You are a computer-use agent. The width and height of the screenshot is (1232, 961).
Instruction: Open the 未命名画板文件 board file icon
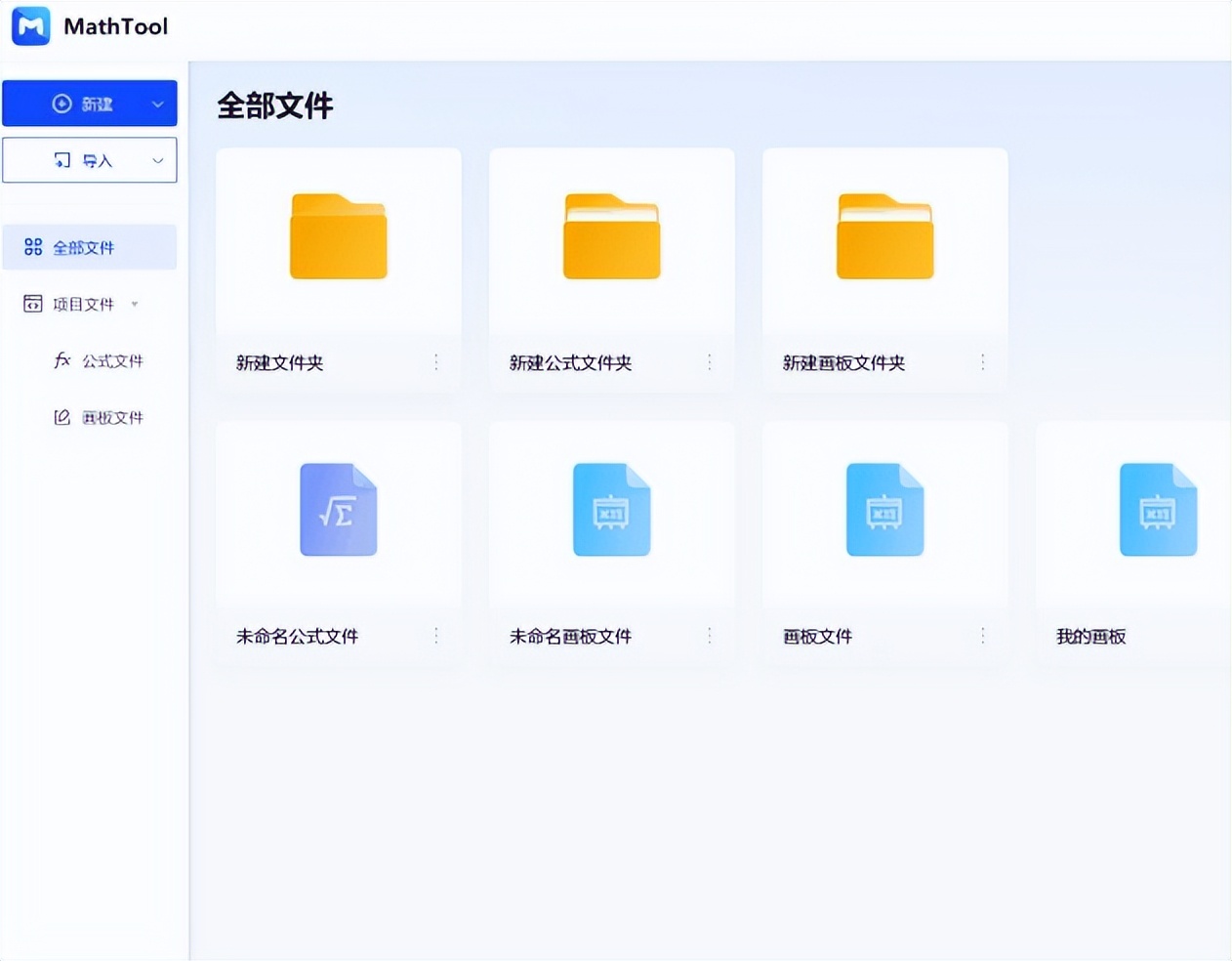point(611,509)
